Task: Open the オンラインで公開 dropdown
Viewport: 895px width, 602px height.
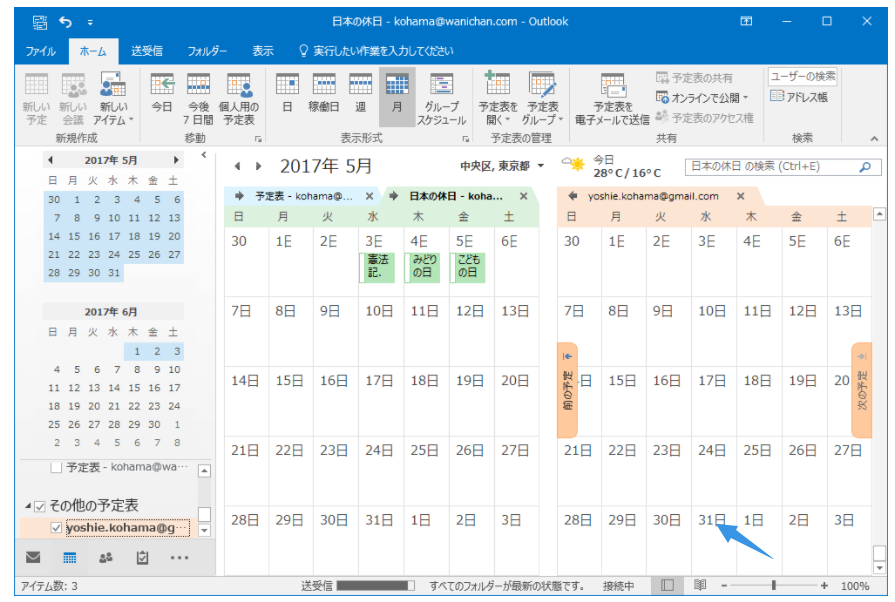Action: point(702,98)
